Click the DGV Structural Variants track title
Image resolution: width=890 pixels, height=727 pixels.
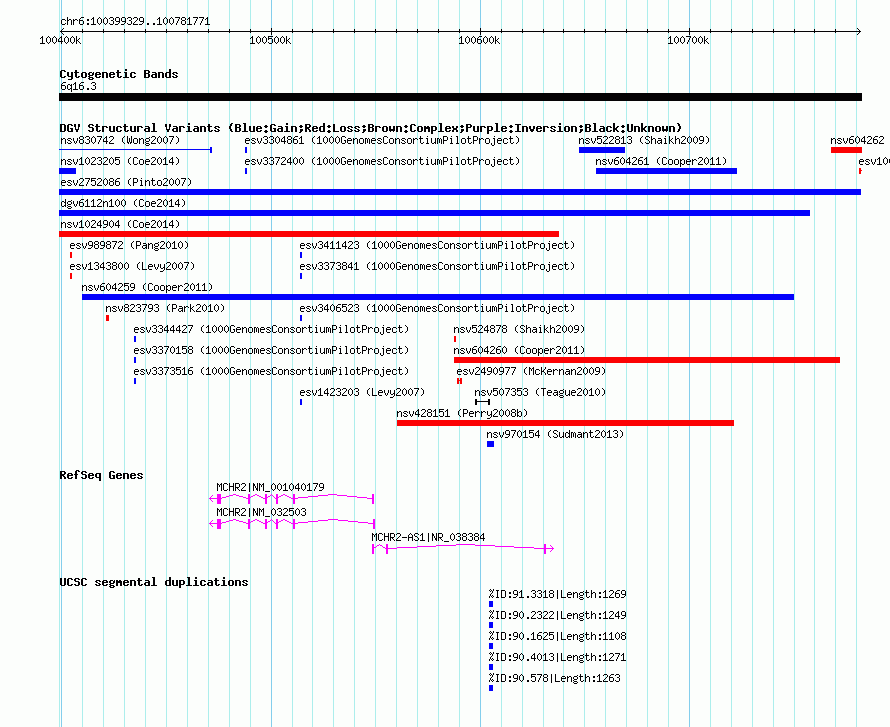[371, 128]
